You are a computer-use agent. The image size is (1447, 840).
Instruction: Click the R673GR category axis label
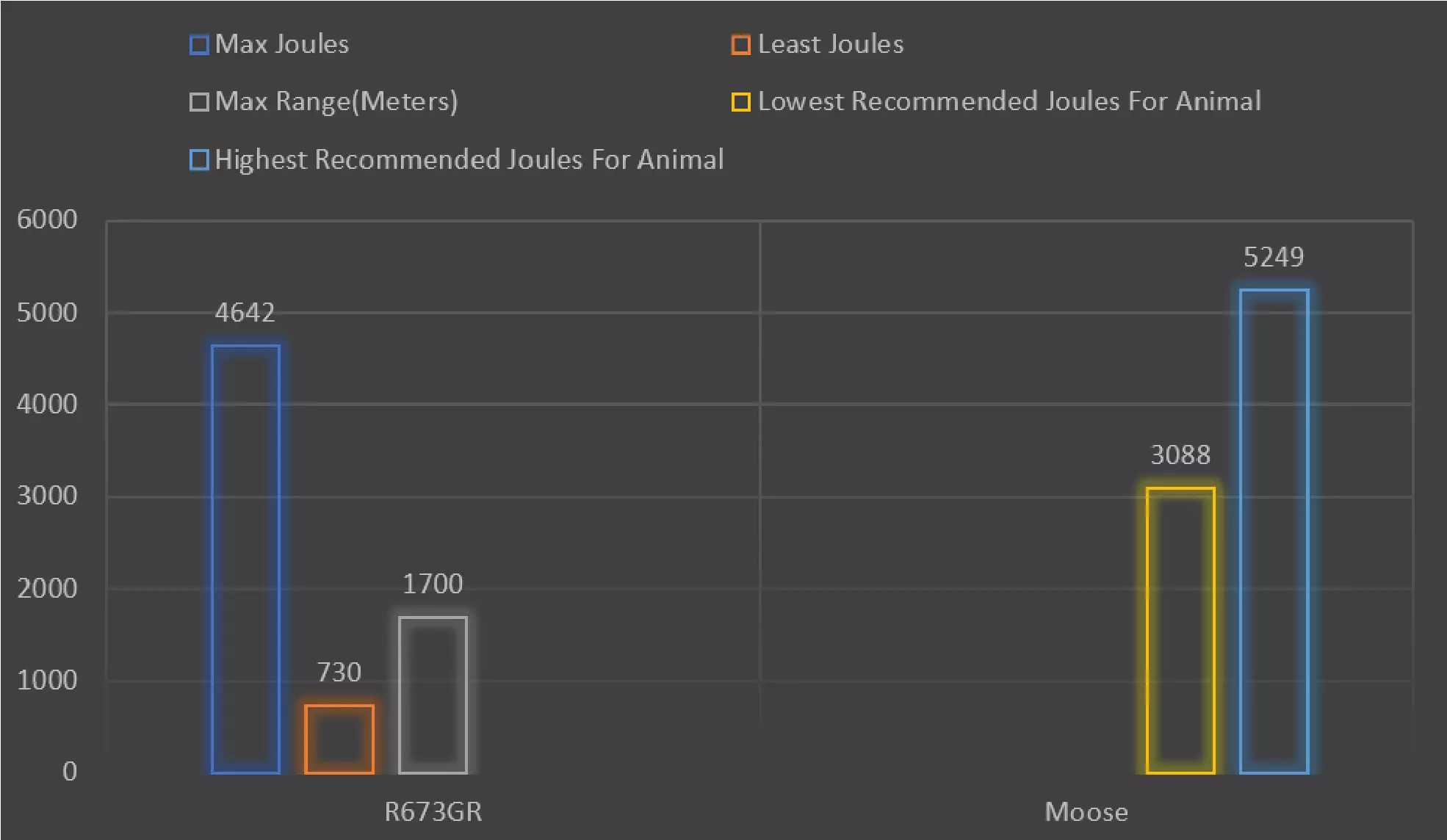coord(433,812)
